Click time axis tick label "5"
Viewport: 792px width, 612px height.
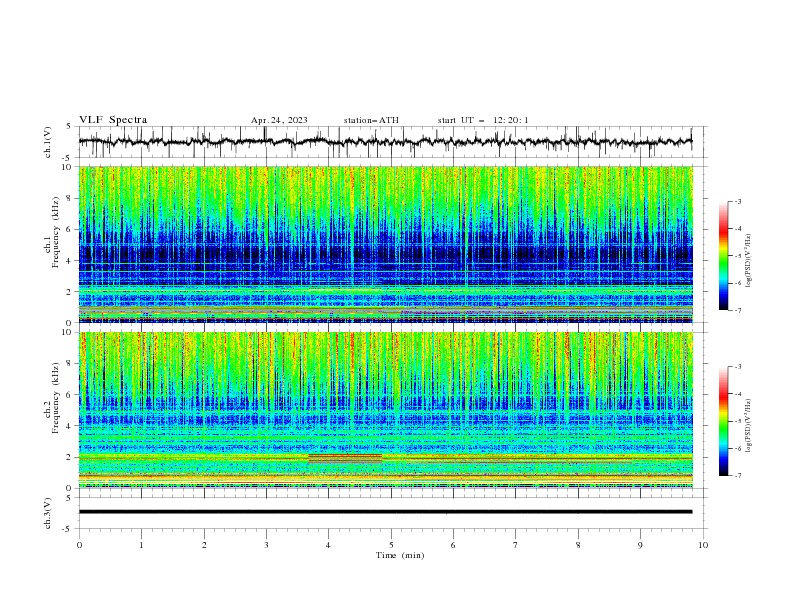tap(391, 545)
